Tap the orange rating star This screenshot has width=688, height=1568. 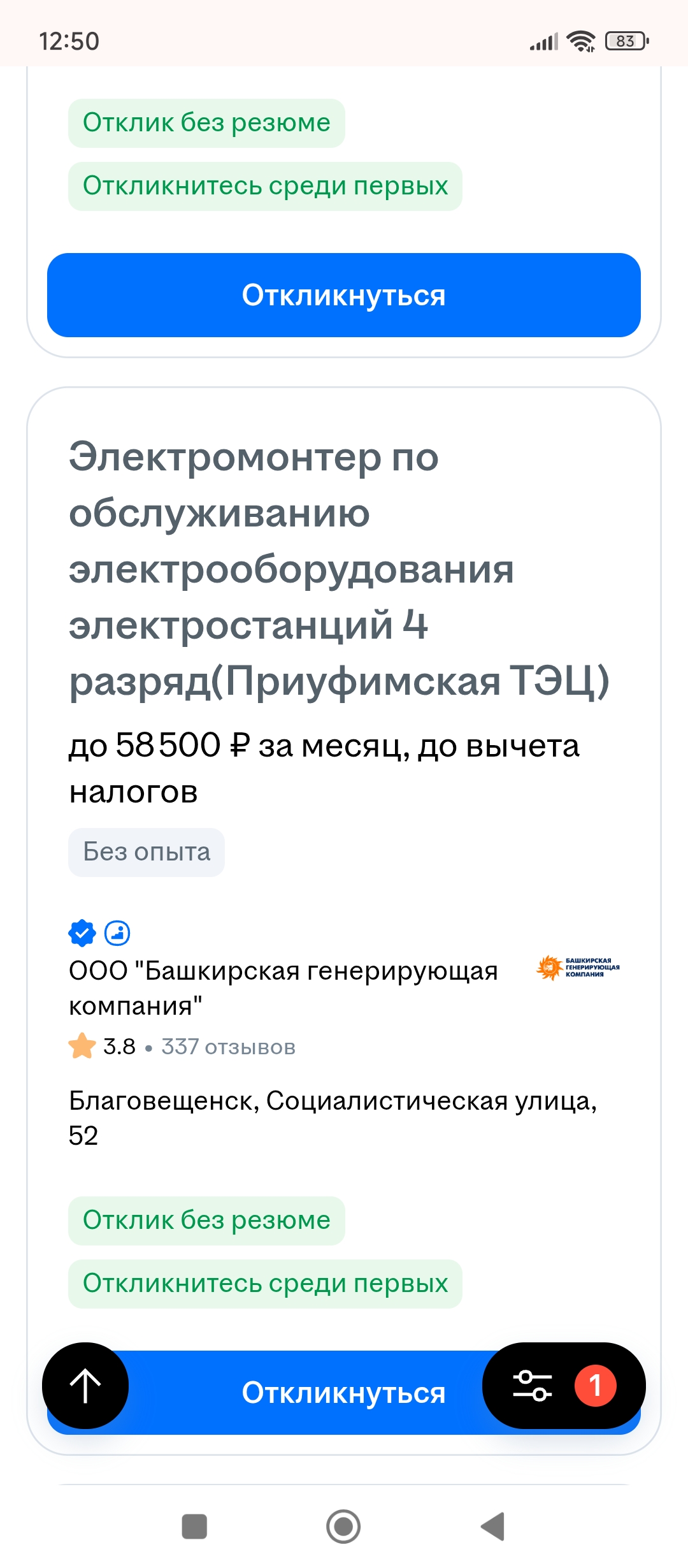[x=82, y=1046]
